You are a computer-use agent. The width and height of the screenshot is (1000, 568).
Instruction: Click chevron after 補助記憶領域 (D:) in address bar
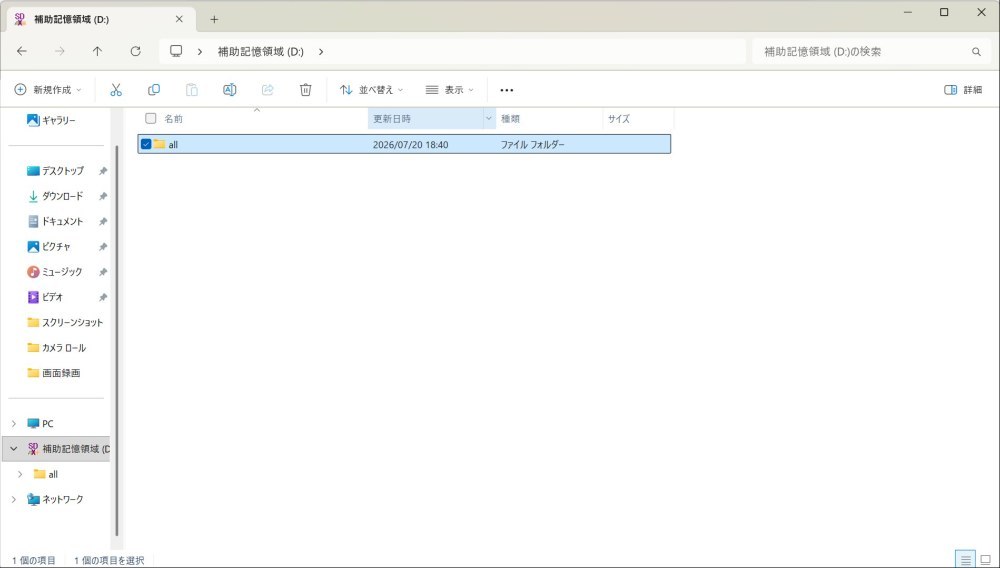coord(321,52)
